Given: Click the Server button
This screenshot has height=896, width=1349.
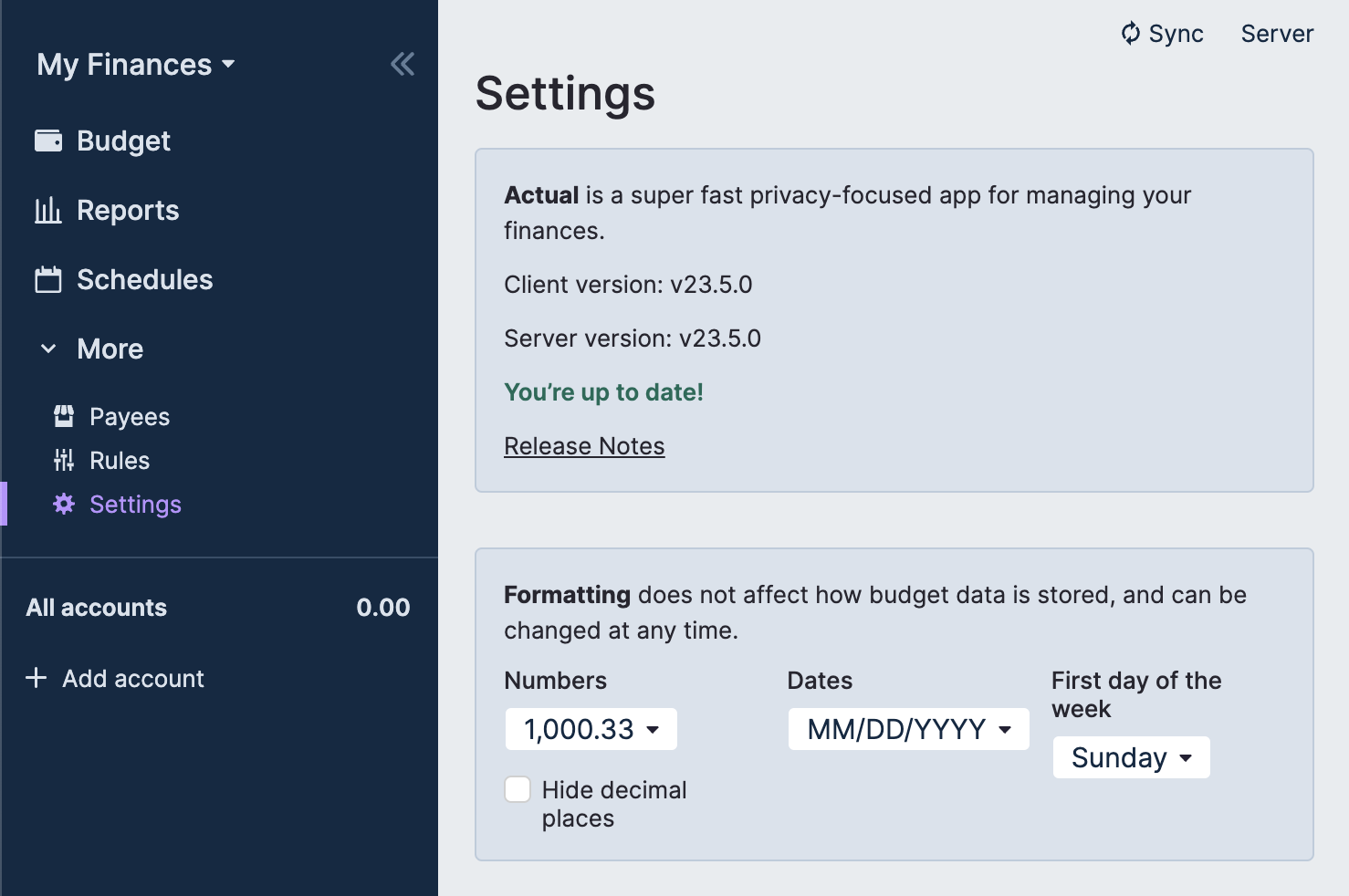Looking at the screenshot, I should tap(1277, 34).
